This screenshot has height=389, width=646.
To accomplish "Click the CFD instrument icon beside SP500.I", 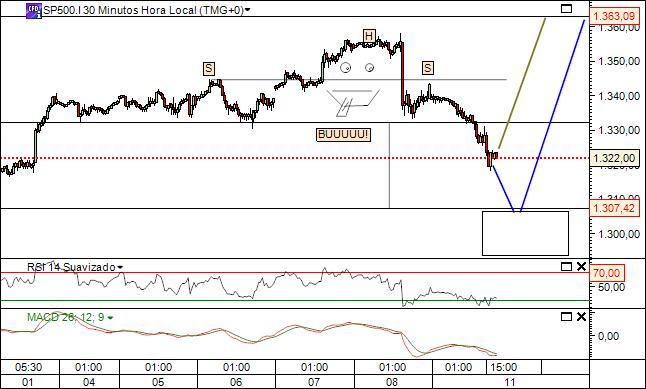I will coord(34,11).
